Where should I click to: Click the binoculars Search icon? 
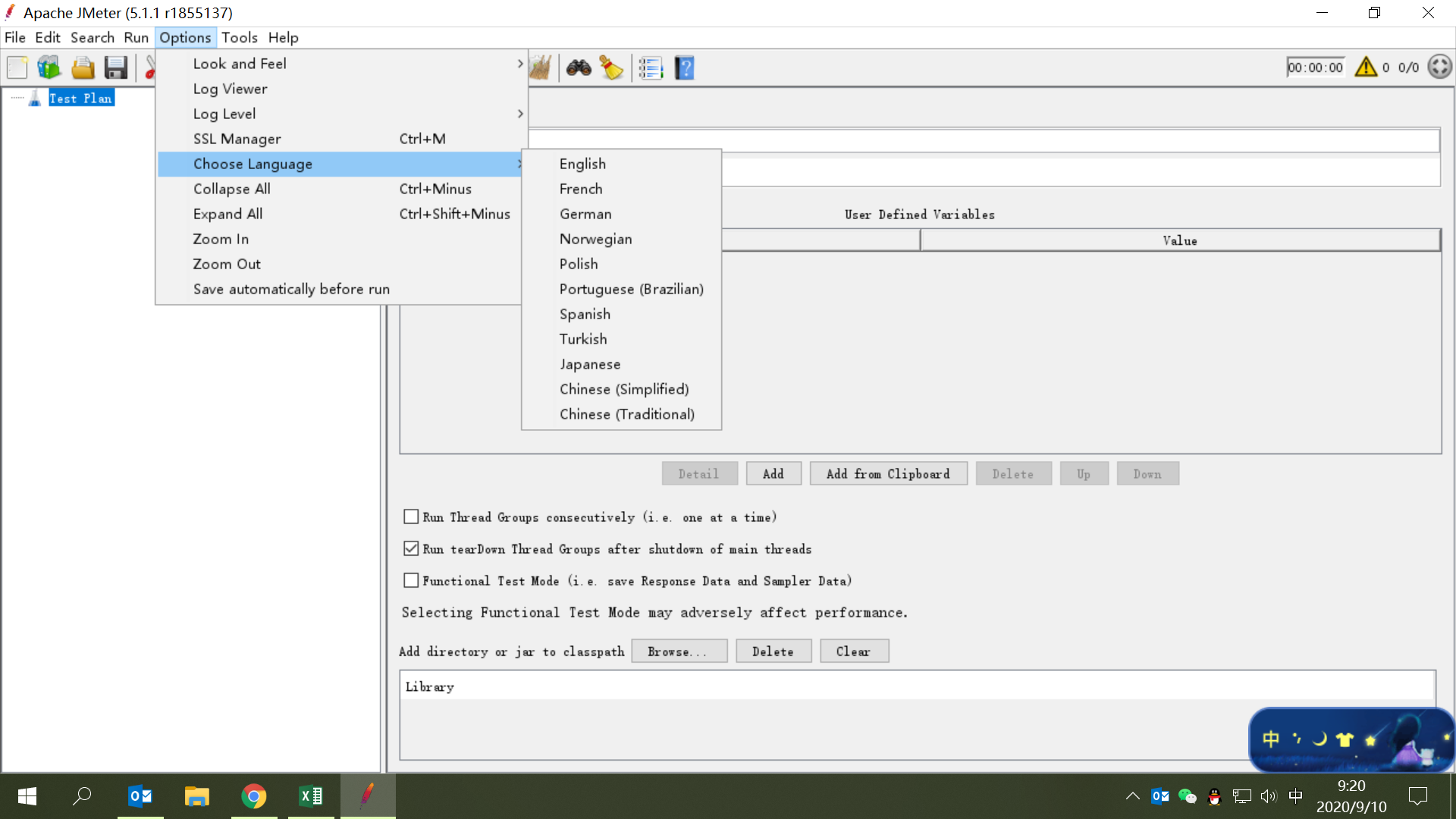coord(579,68)
